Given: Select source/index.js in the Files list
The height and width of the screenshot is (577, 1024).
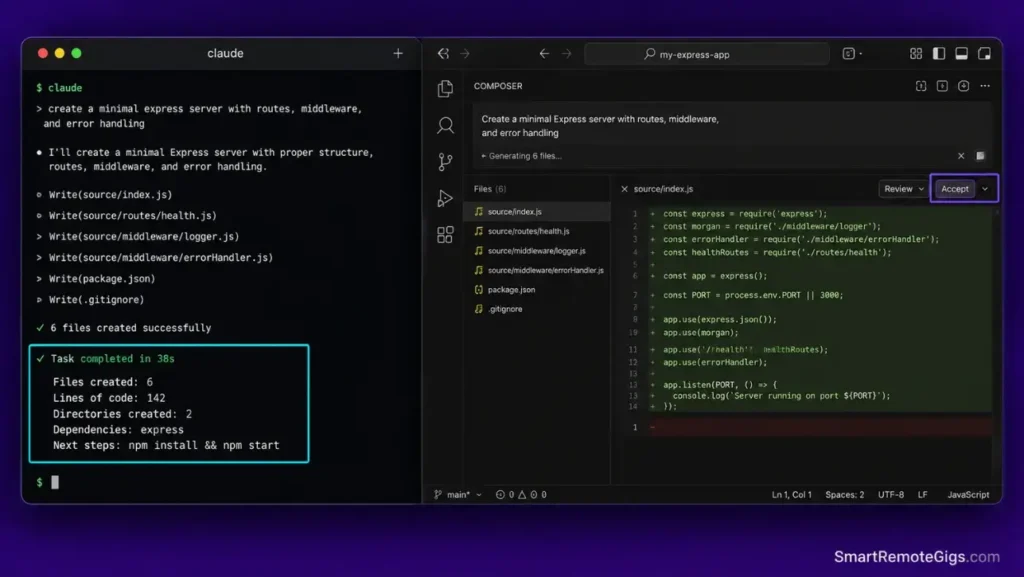Looking at the screenshot, I should pos(537,211).
